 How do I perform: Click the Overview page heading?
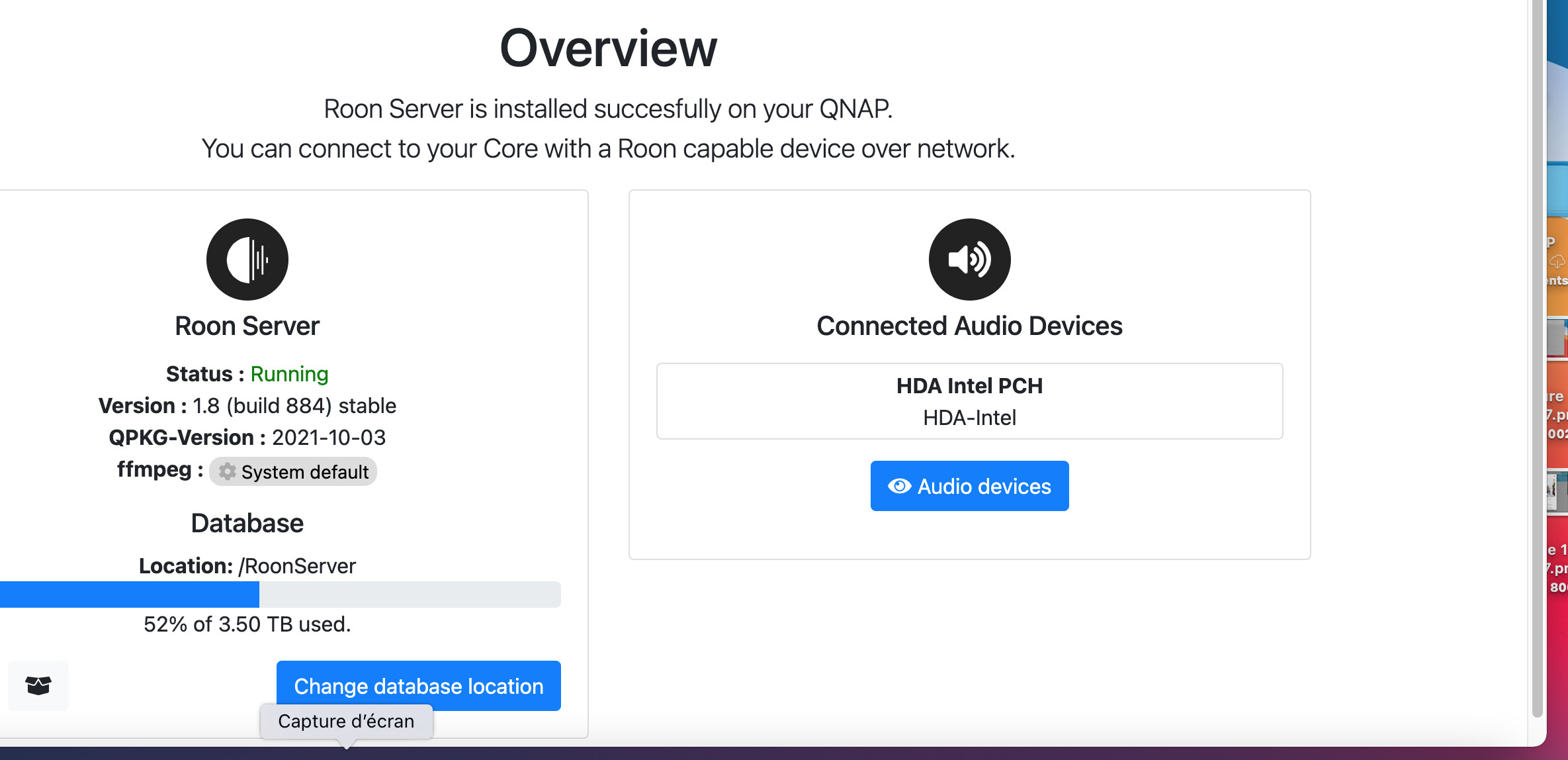coord(608,48)
